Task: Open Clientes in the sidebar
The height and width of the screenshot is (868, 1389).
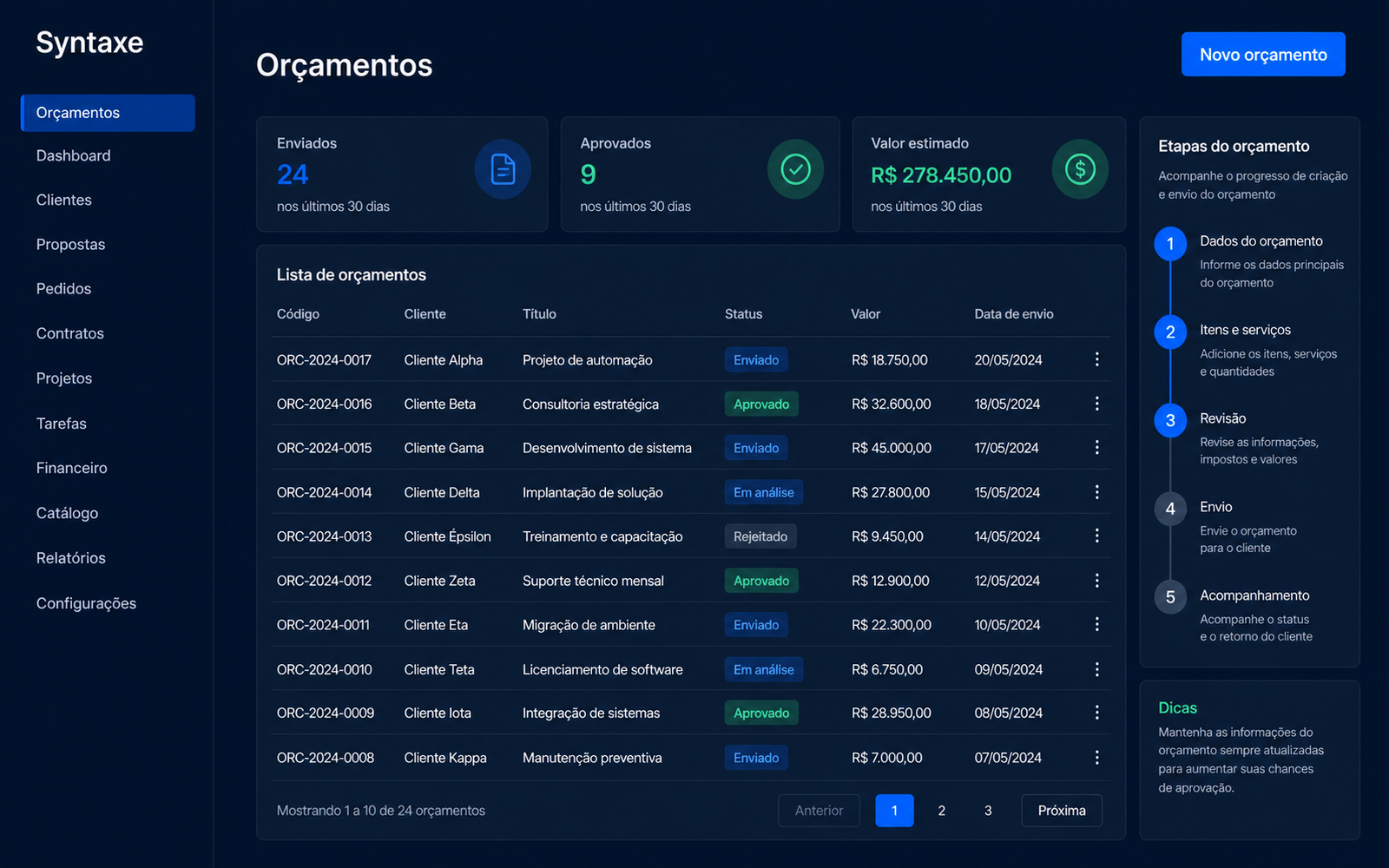Action: point(64,200)
